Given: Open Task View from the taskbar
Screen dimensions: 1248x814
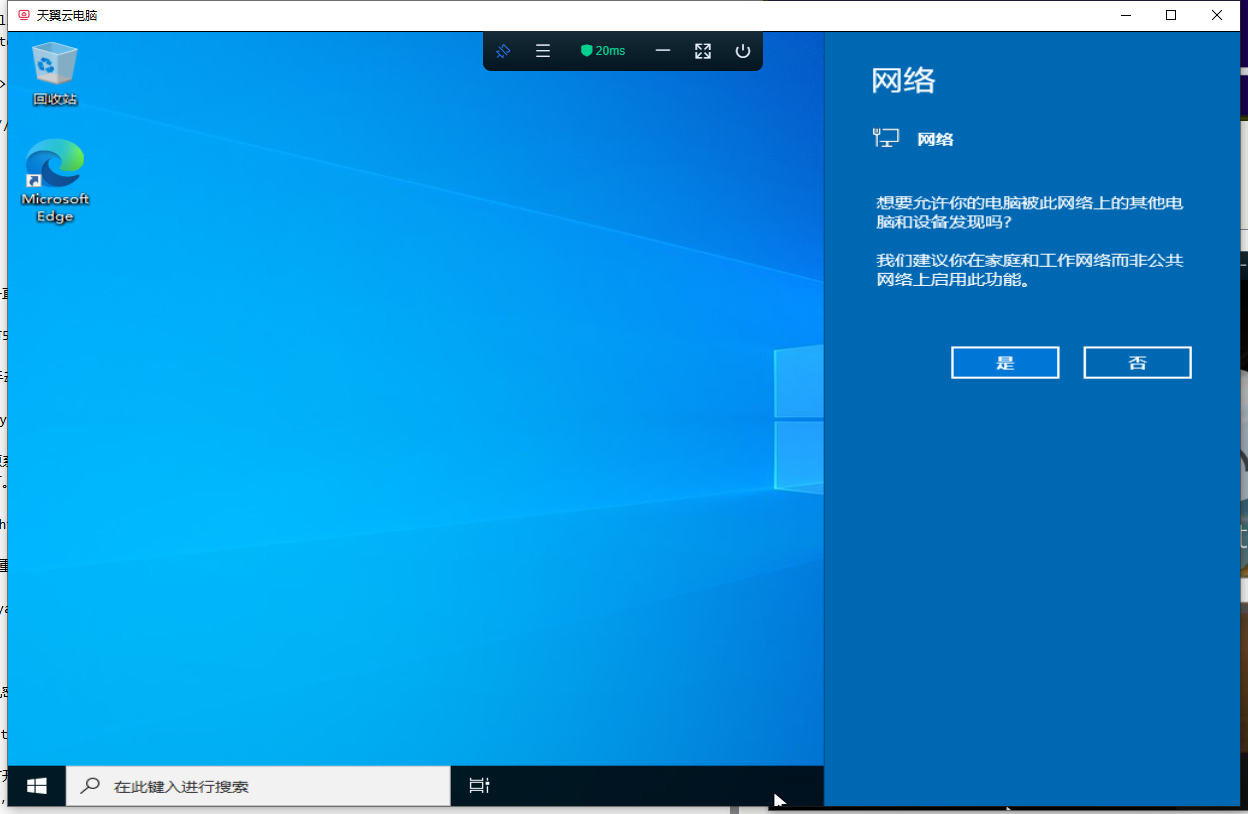Looking at the screenshot, I should [x=480, y=786].
